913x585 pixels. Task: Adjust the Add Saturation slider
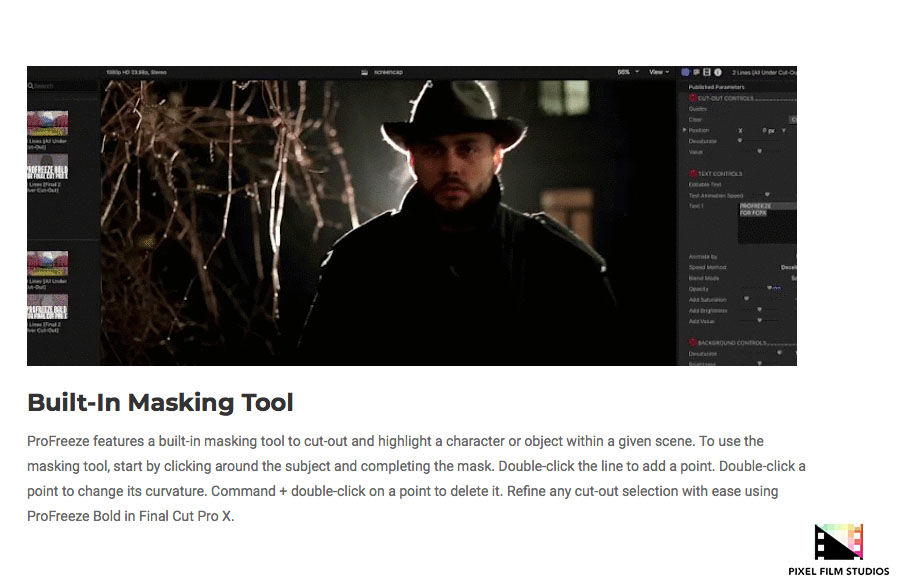point(746,299)
